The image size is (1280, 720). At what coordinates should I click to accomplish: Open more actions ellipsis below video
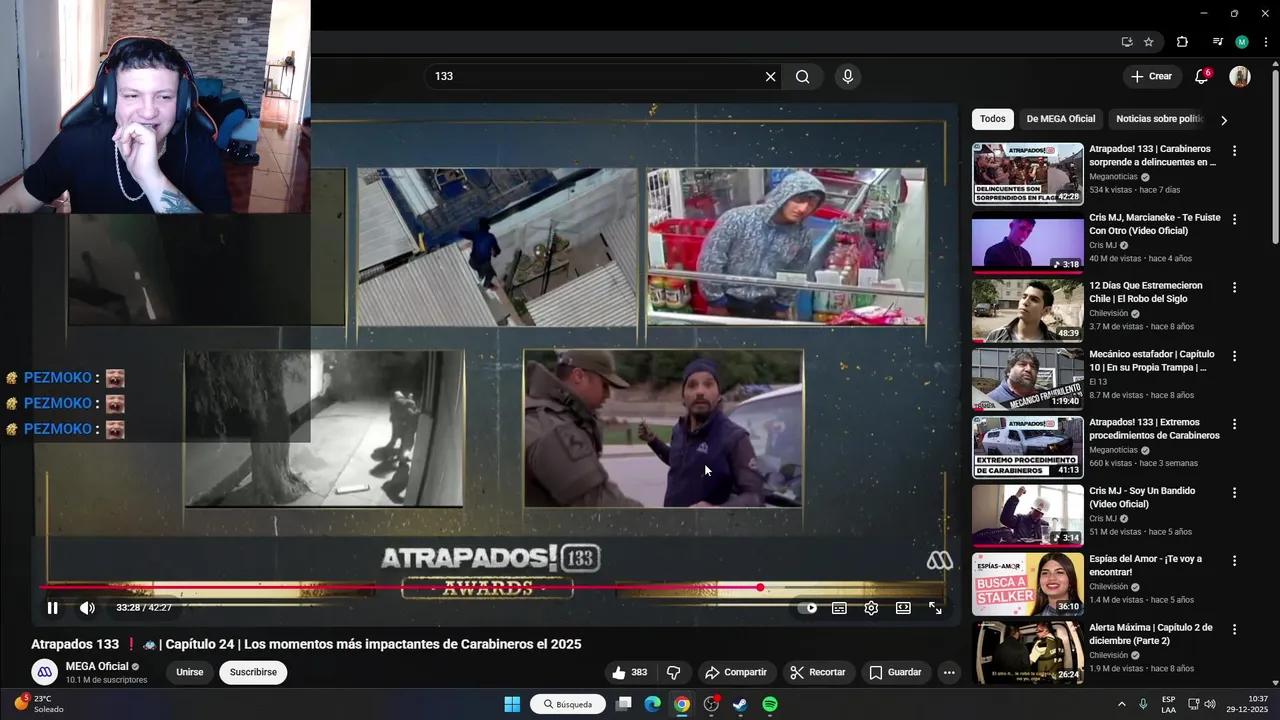click(x=949, y=673)
